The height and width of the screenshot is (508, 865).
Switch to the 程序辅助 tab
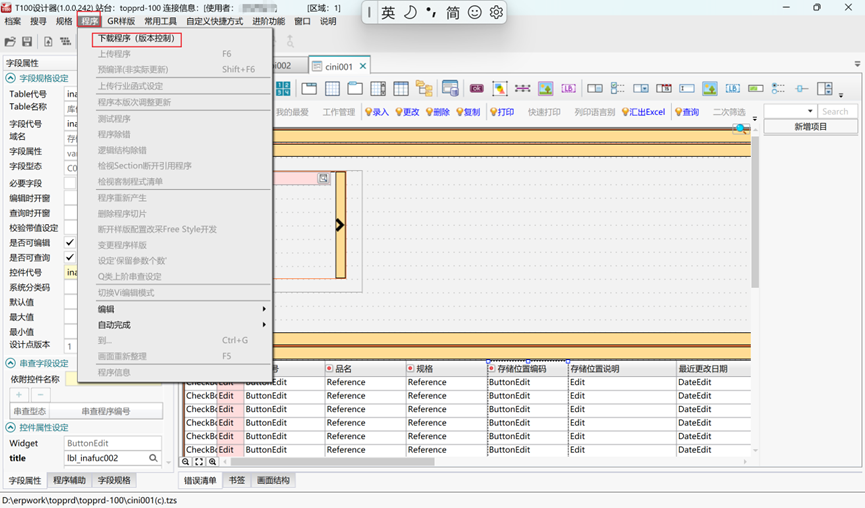[70, 480]
